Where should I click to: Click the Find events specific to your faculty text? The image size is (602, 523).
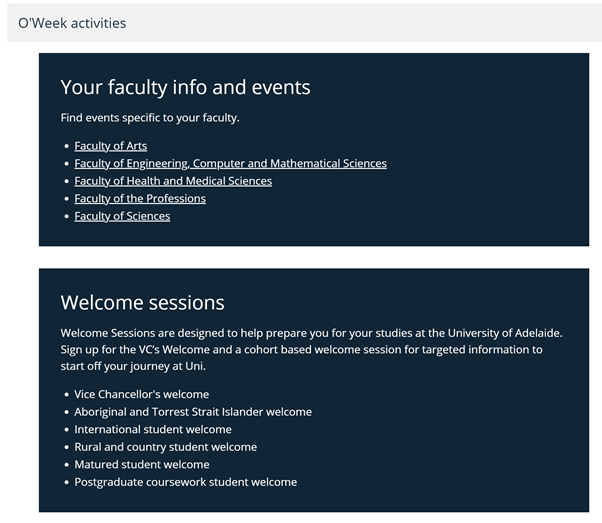coord(150,118)
